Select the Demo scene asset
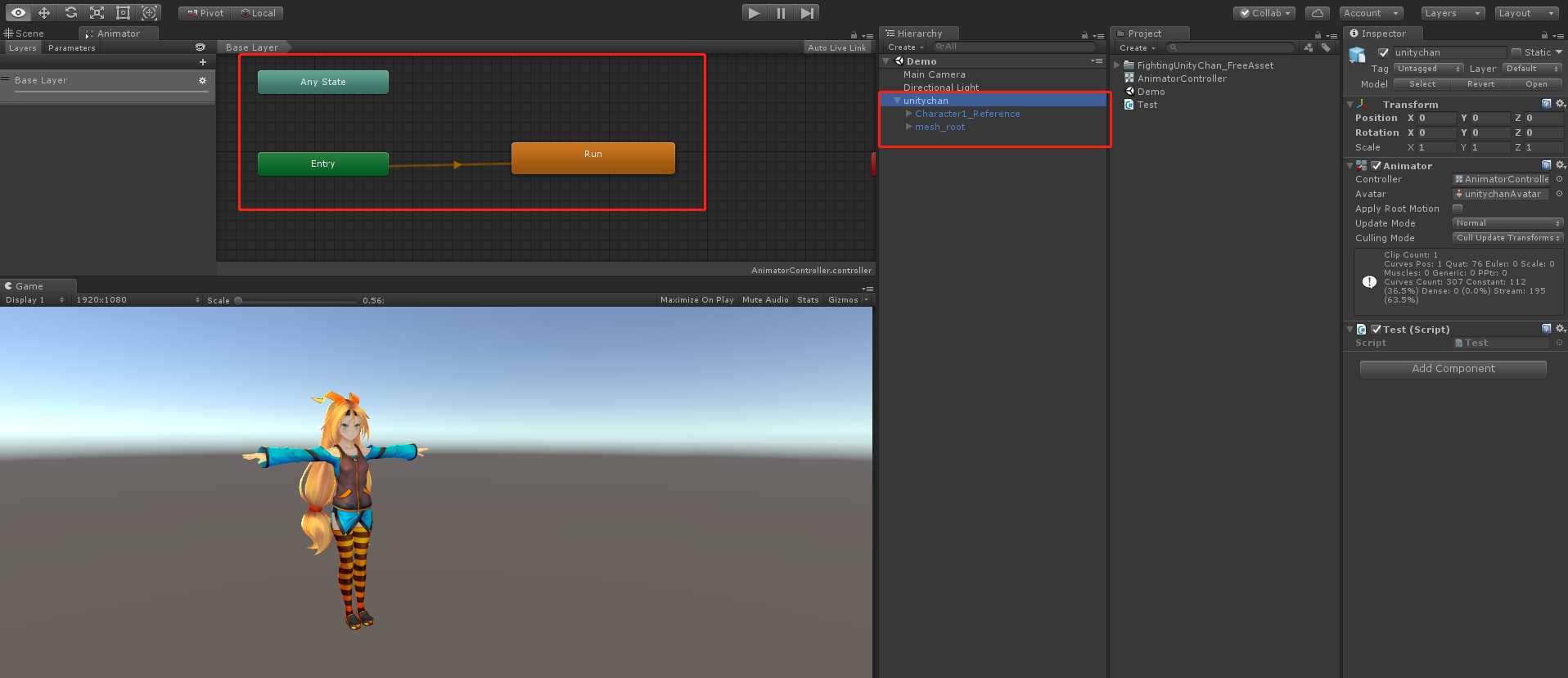 [x=1151, y=92]
